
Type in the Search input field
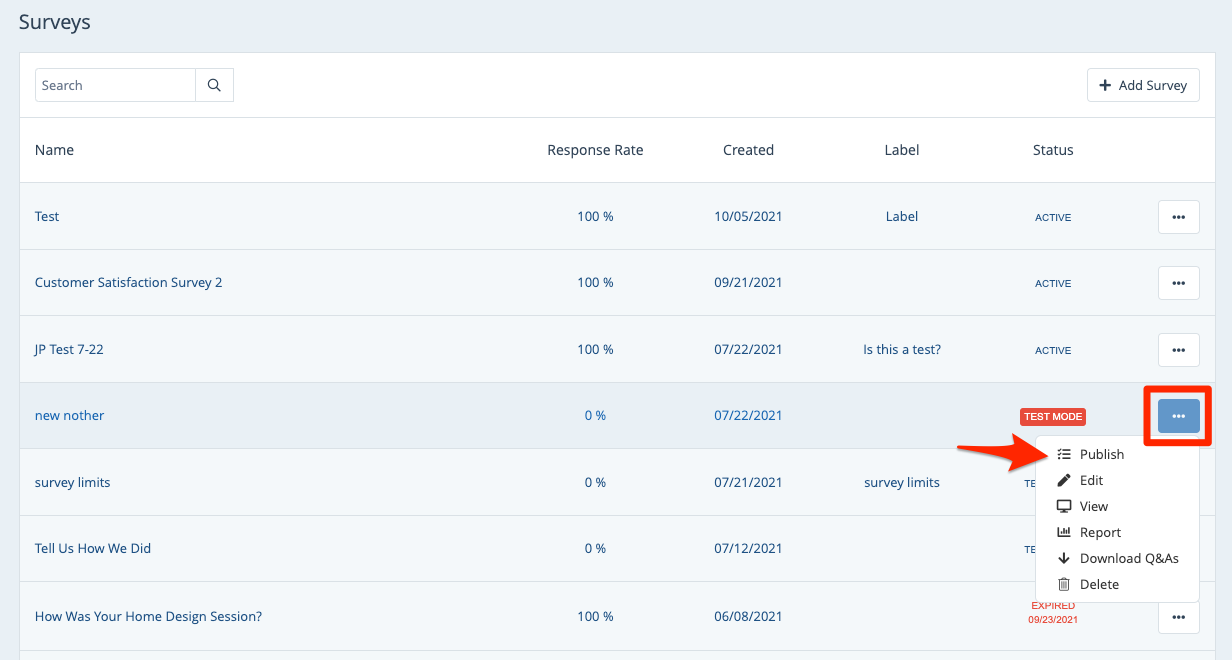coord(115,85)
